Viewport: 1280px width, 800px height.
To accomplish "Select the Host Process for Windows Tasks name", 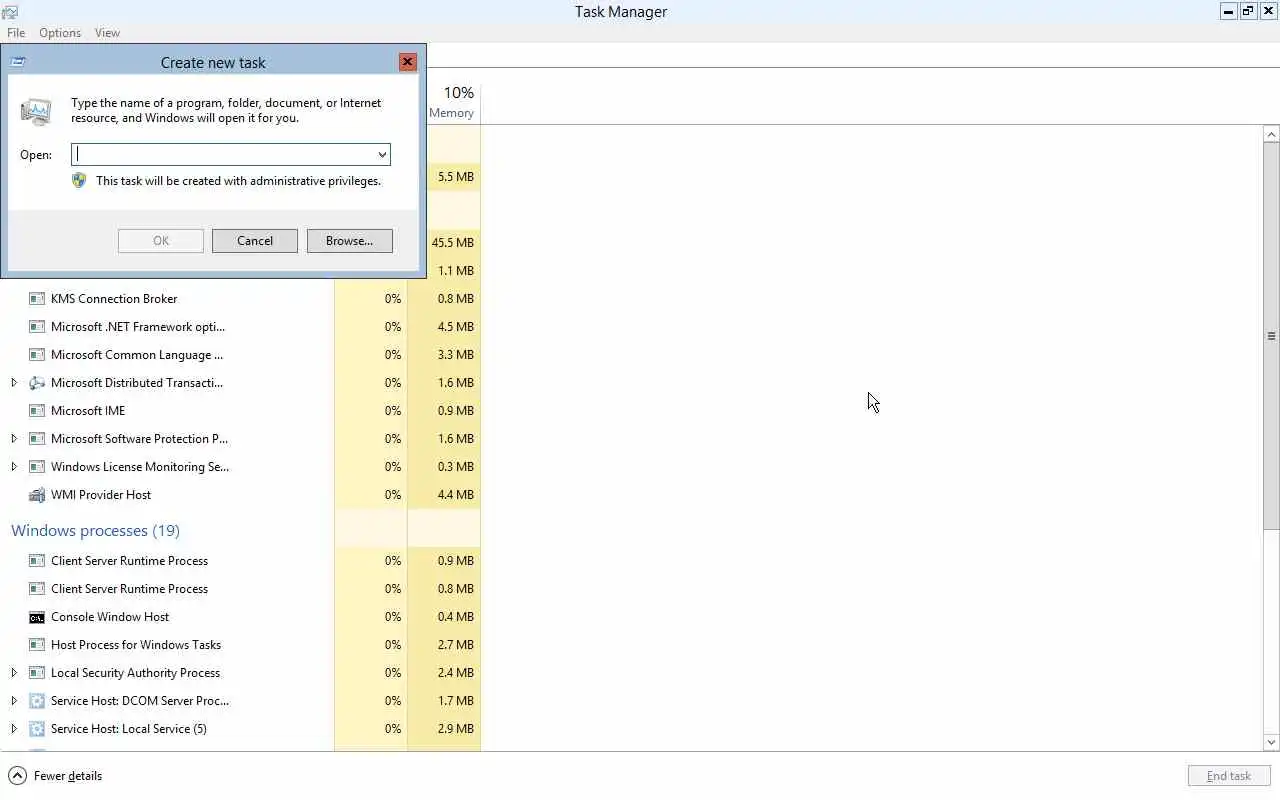I will coord(136,645).
